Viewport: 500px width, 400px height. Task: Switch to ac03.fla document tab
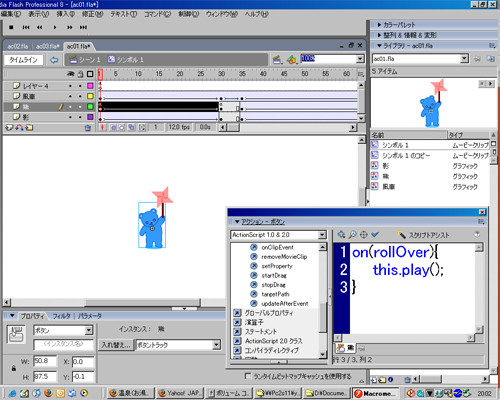coord(47,46)
